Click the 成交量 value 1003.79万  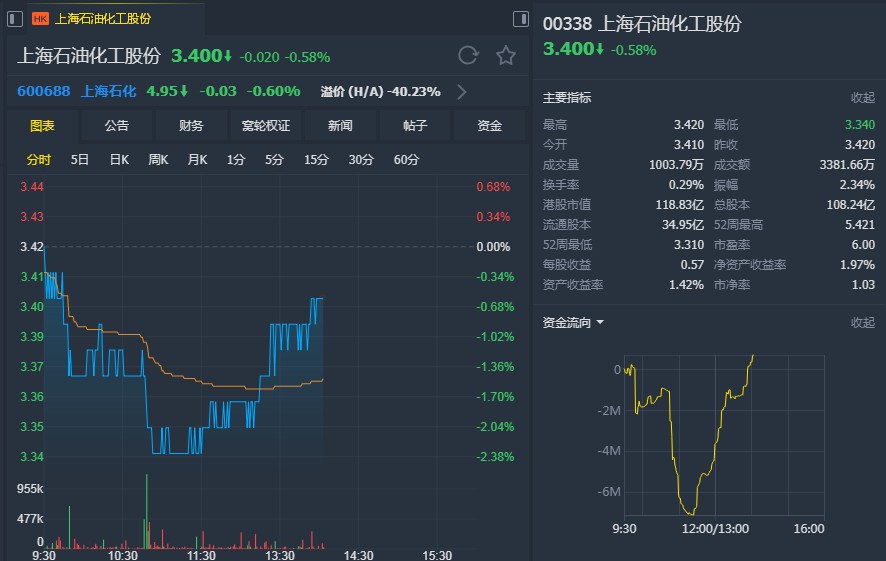click(x=676, y=165)
